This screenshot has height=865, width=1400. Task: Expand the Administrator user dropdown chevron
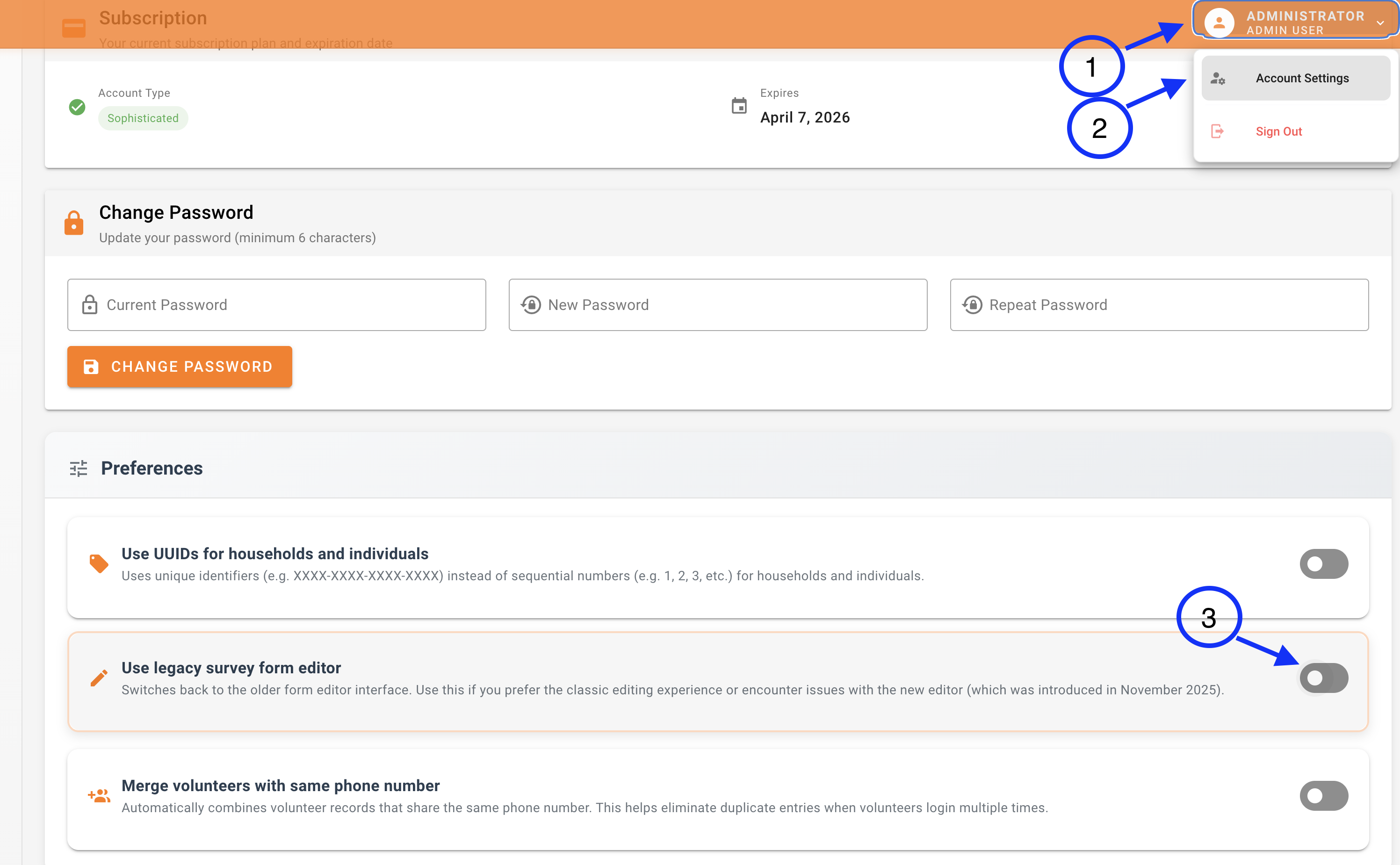(1380, 23)
